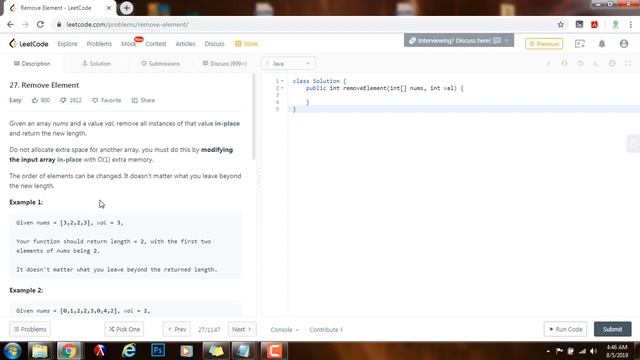Close the Remove Element tab
This screenshot has width=640, height=360.
pyautogui.click(x=109, y=8)
